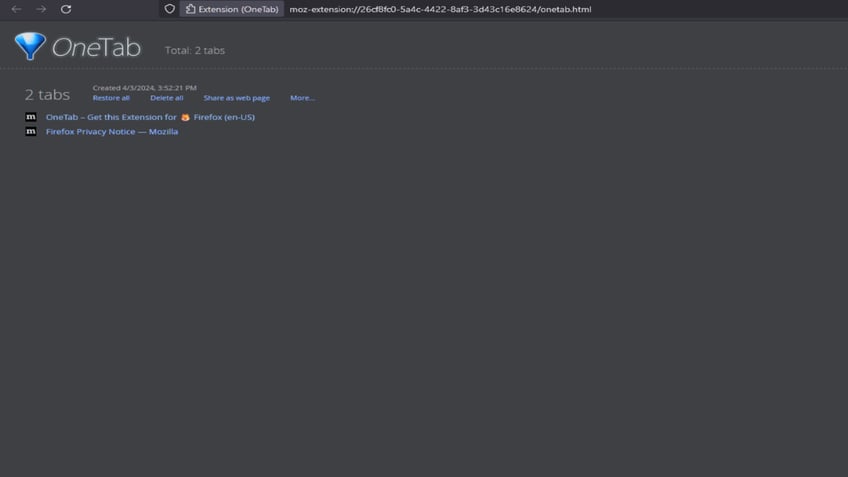848x477 pixels.
Task: Click favicon beside the OneTab extension entry
Action: point(31,117)
